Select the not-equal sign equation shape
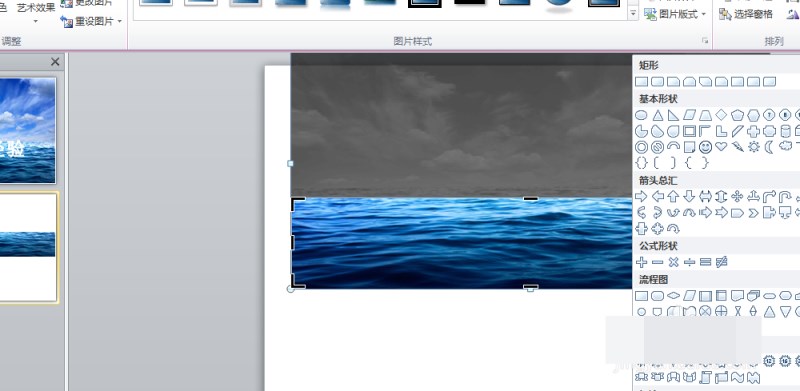The height and width of the screenshot is (391, 800). pos(721,262)
